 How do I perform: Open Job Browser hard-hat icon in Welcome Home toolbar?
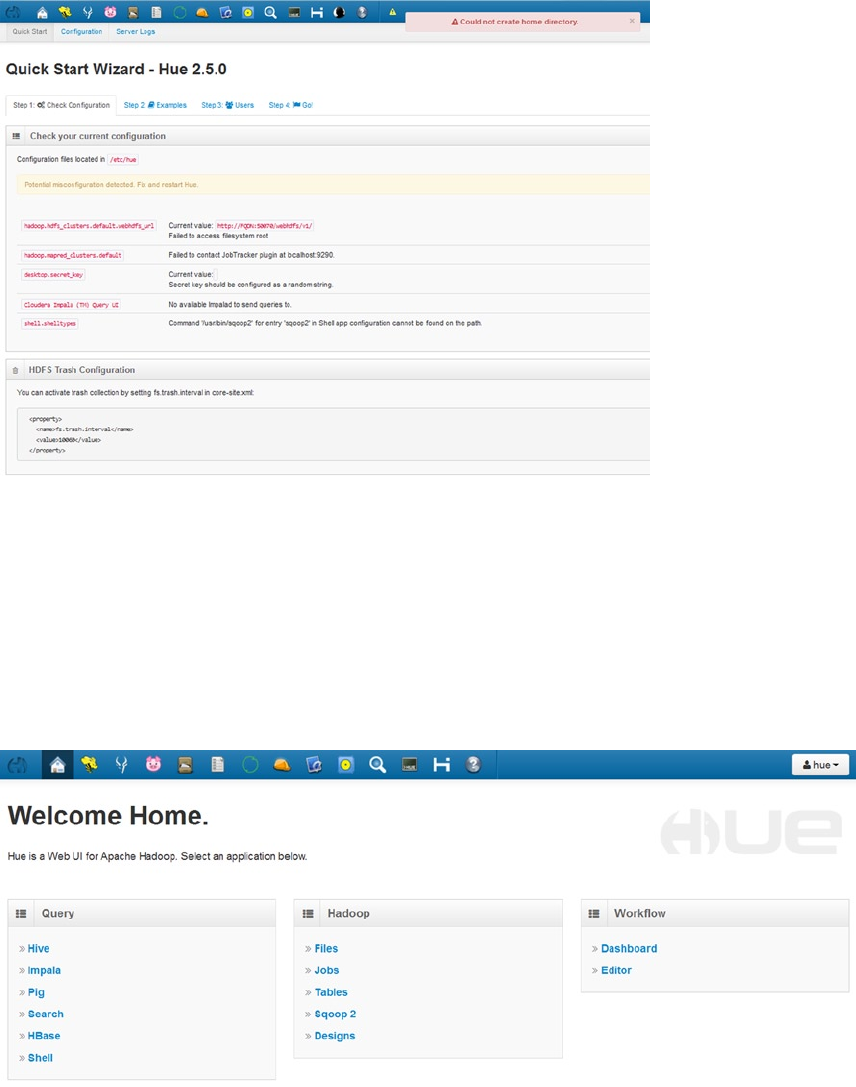[x=282, y=765]
